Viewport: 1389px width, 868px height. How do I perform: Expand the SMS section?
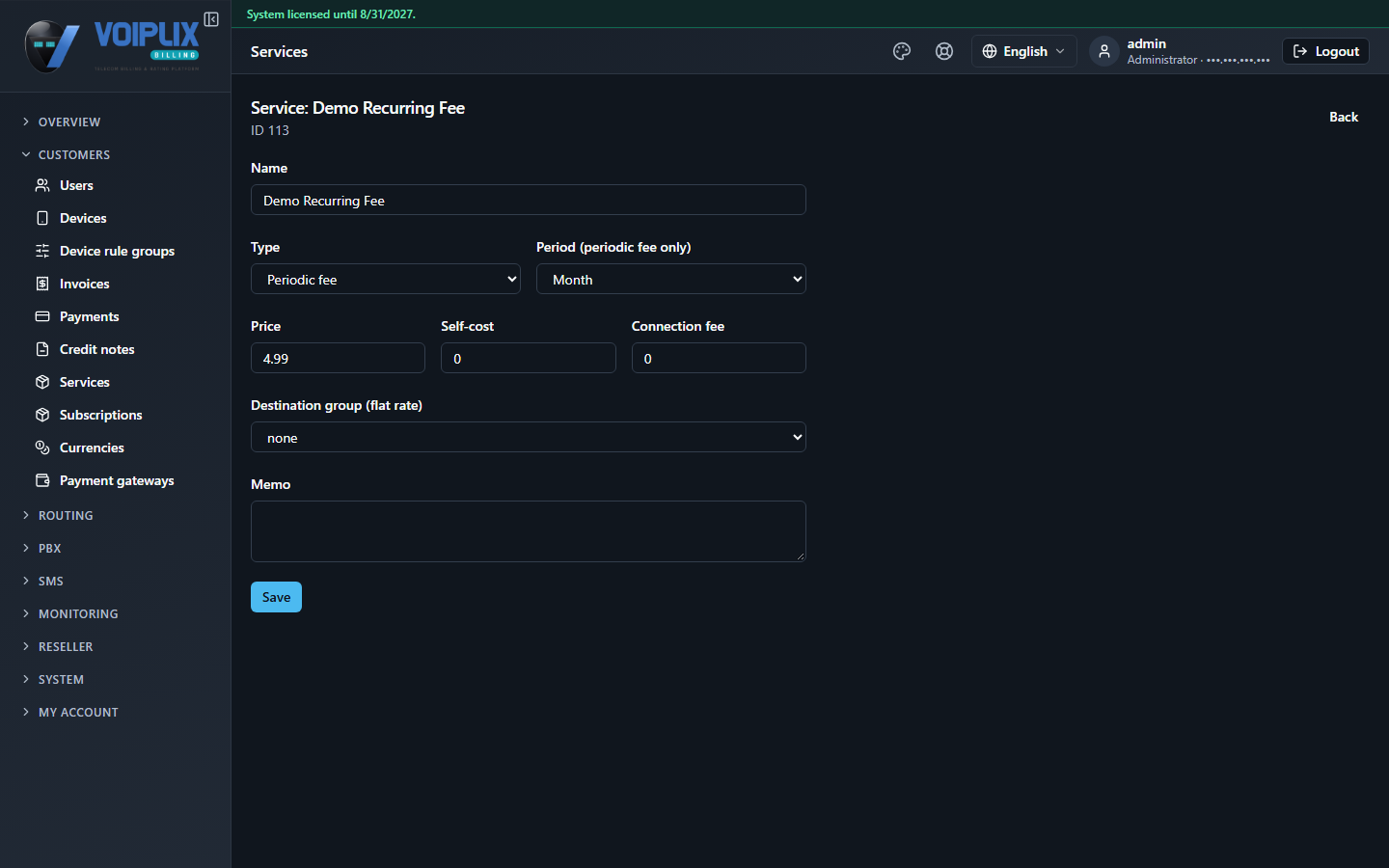[x=50, y=581]
